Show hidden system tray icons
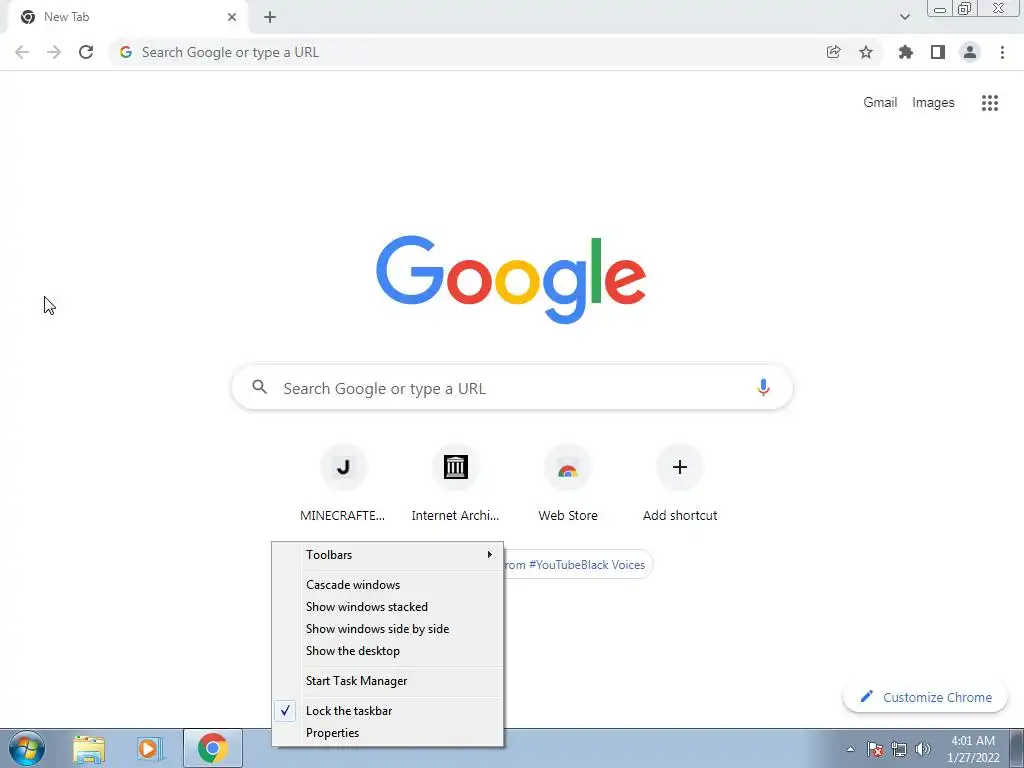The width and height of the screenshot is (1024, 768). (850, 750)
